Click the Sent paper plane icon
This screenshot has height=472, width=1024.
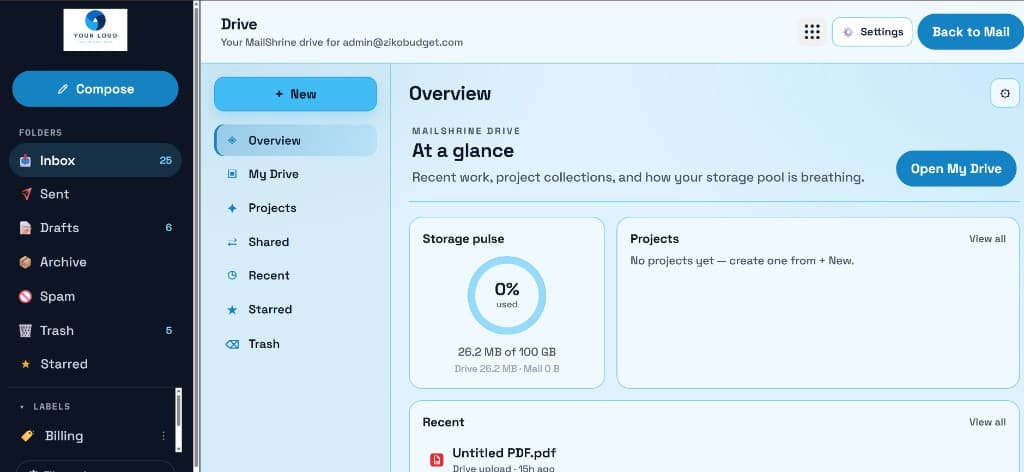click(25, 194)
